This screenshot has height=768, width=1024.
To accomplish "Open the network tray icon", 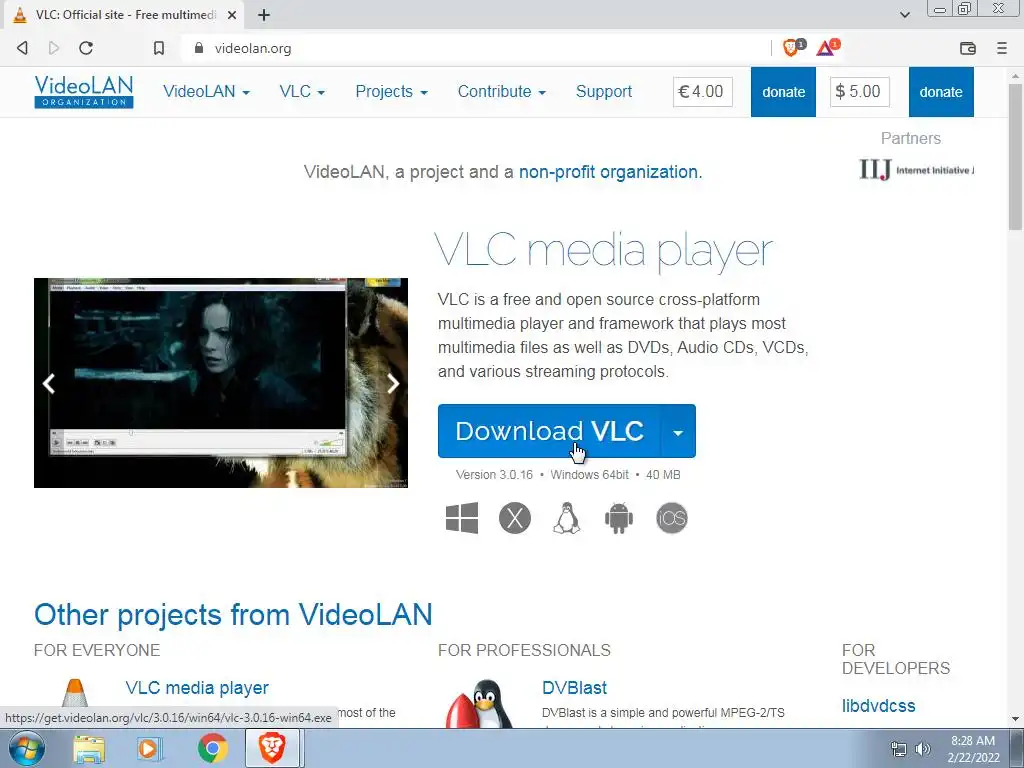I will click(x=899, y=749).
